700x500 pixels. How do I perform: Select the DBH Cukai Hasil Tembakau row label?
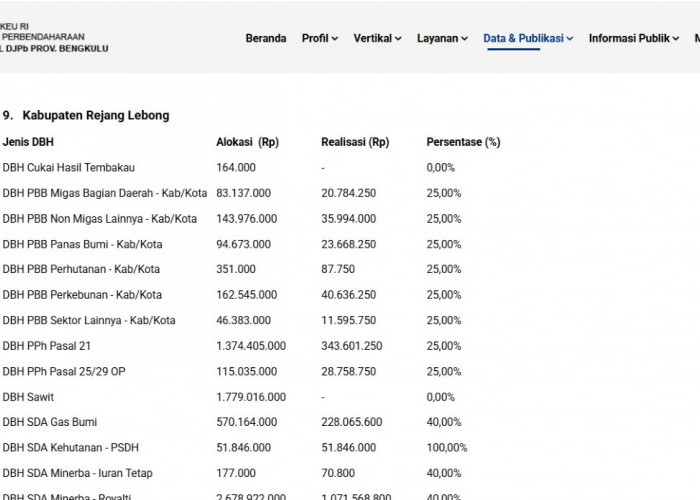[68, 168]
